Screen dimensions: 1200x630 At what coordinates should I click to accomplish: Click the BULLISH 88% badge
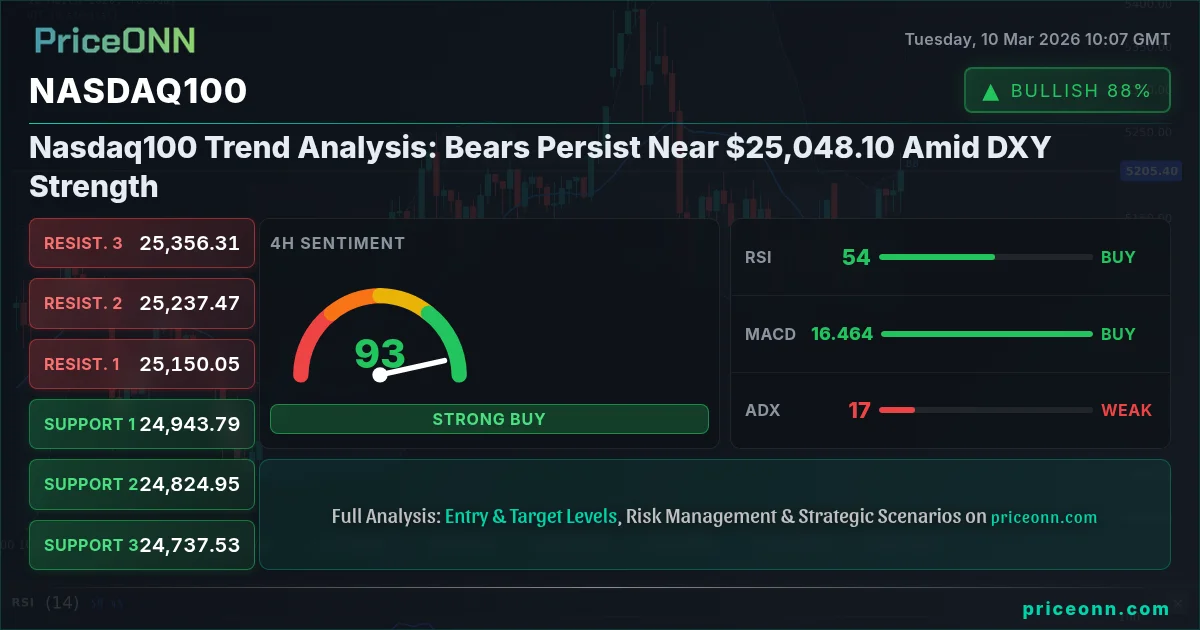1067,91
